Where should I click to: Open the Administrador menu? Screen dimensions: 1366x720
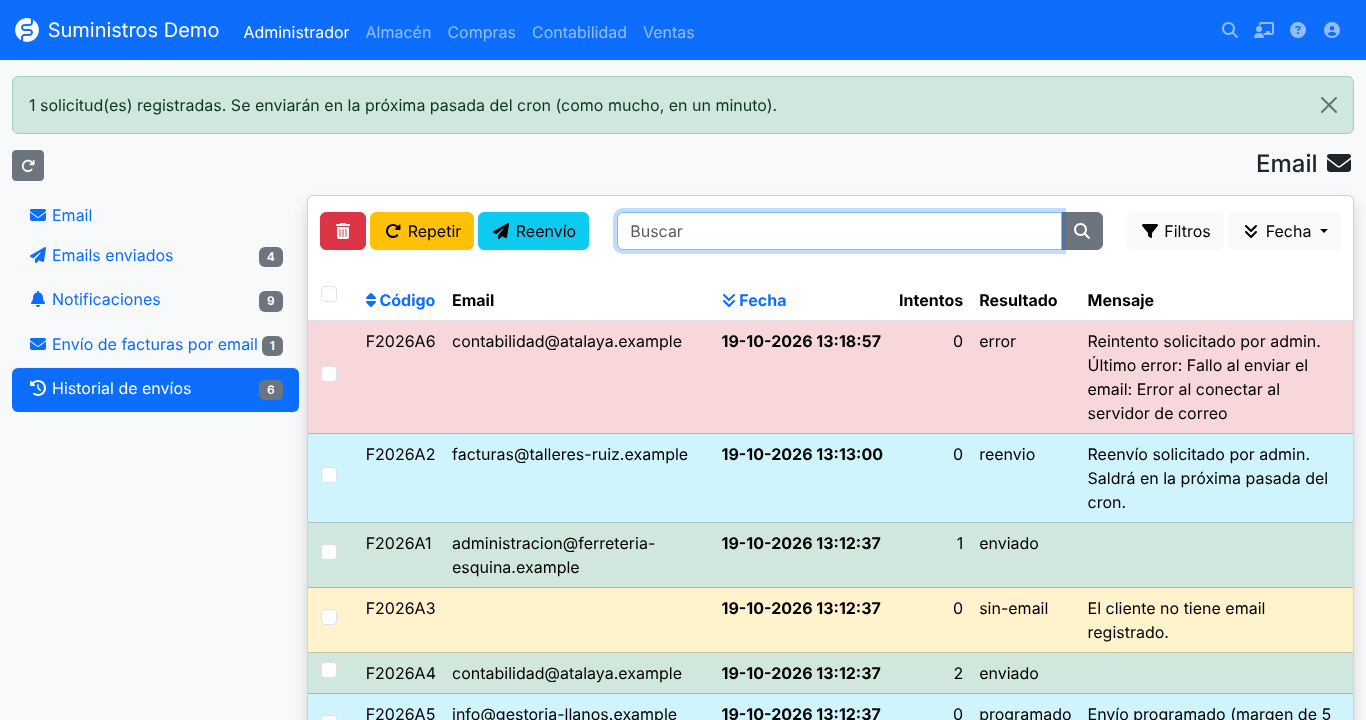click(297, 32)
